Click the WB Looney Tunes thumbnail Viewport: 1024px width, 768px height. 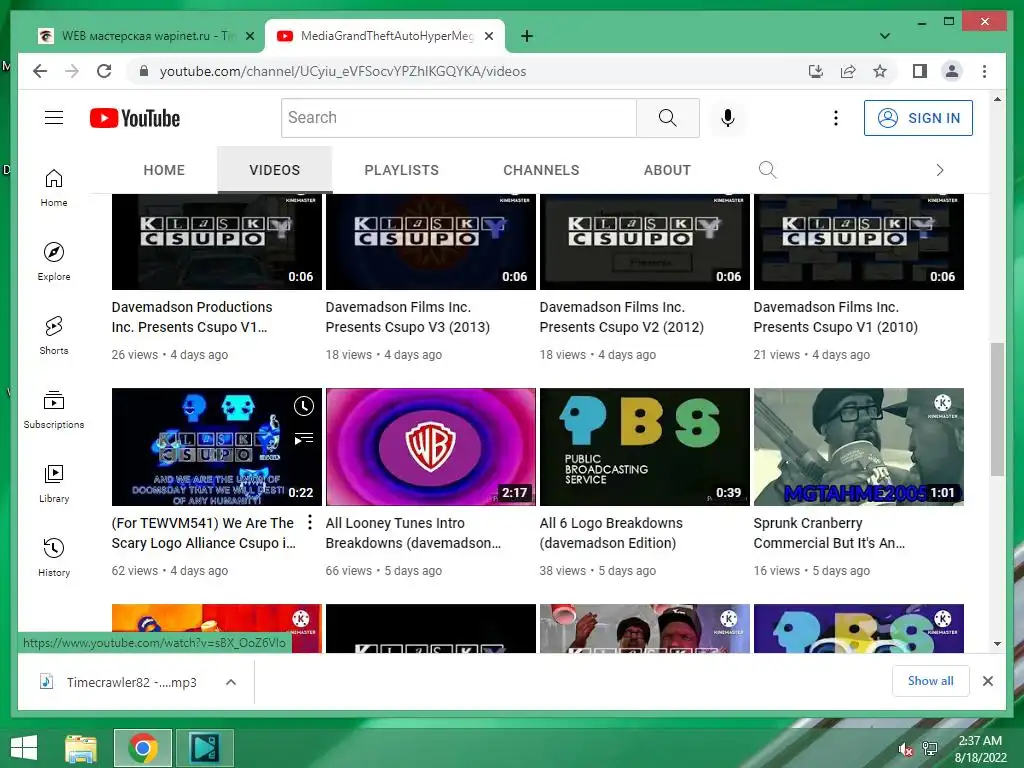click(x=430, y=447)
